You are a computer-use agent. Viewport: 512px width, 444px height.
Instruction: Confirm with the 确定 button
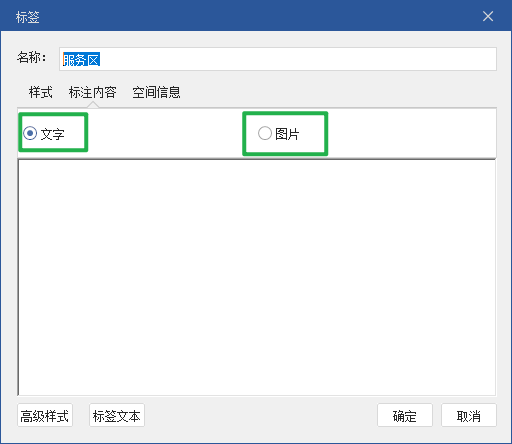[x=405, y=415]
